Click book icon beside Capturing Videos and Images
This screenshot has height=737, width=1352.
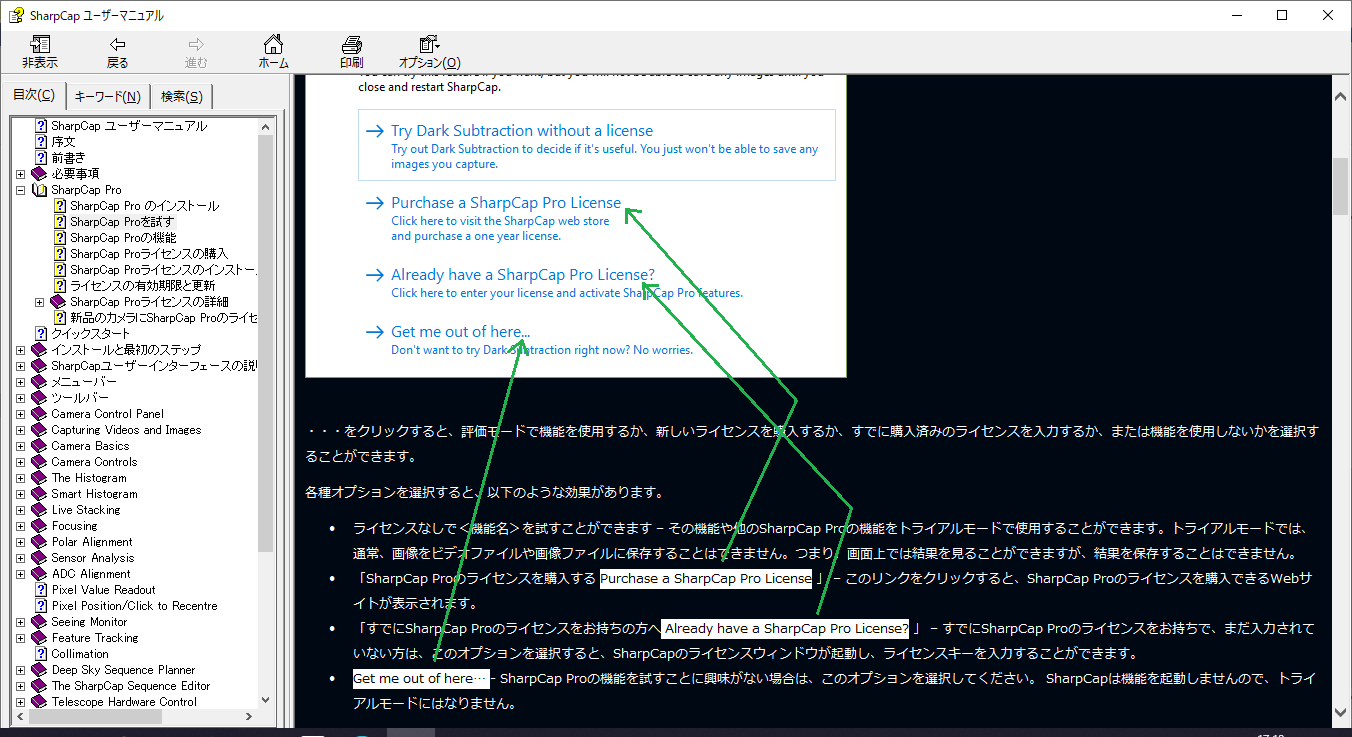click(x=40, y=430)
